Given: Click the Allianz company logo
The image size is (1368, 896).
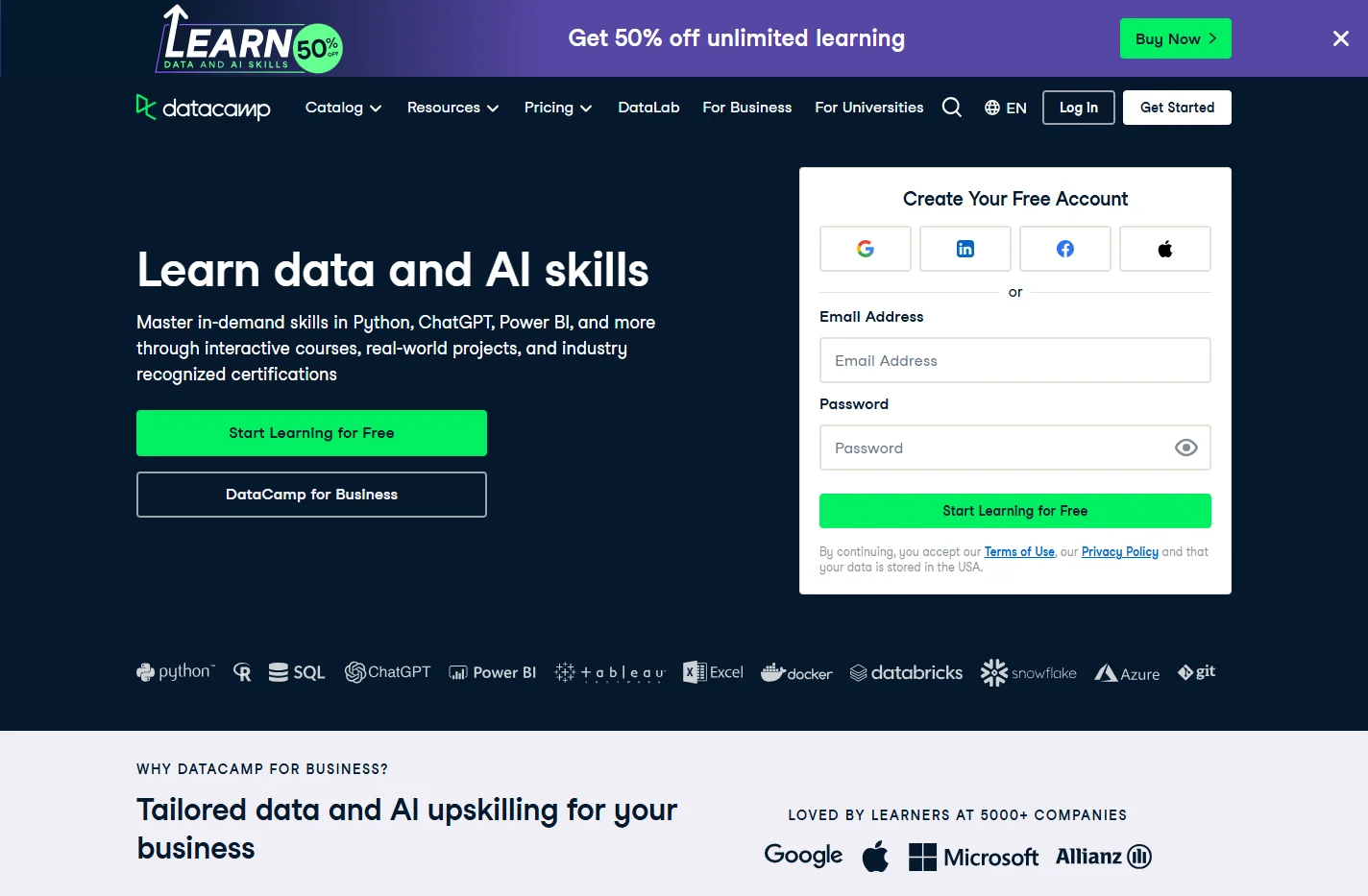Looking at the screenshot, I should 1104,857.
